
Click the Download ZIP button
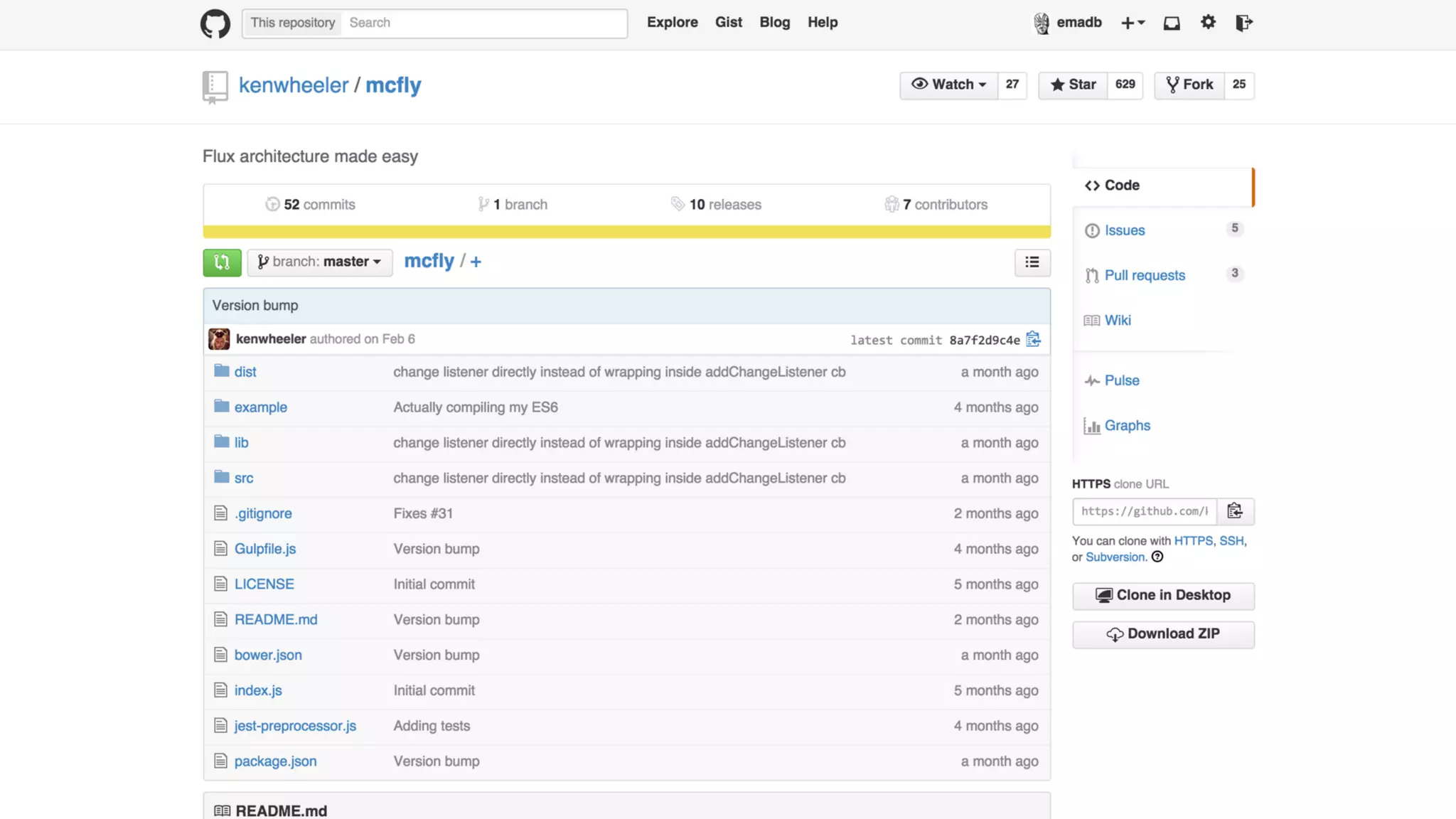click(1163, 634)
